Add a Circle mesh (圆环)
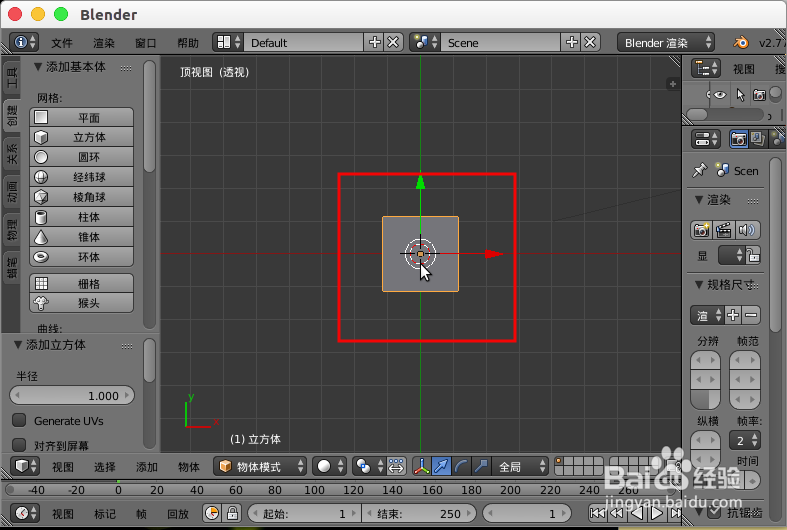787x530 pixels. coord(82,157)
